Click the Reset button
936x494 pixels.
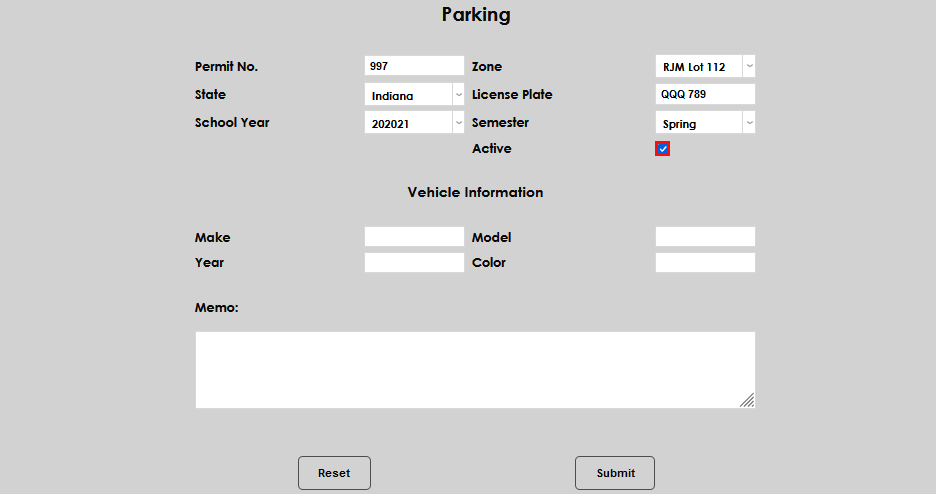coord(334,473)
